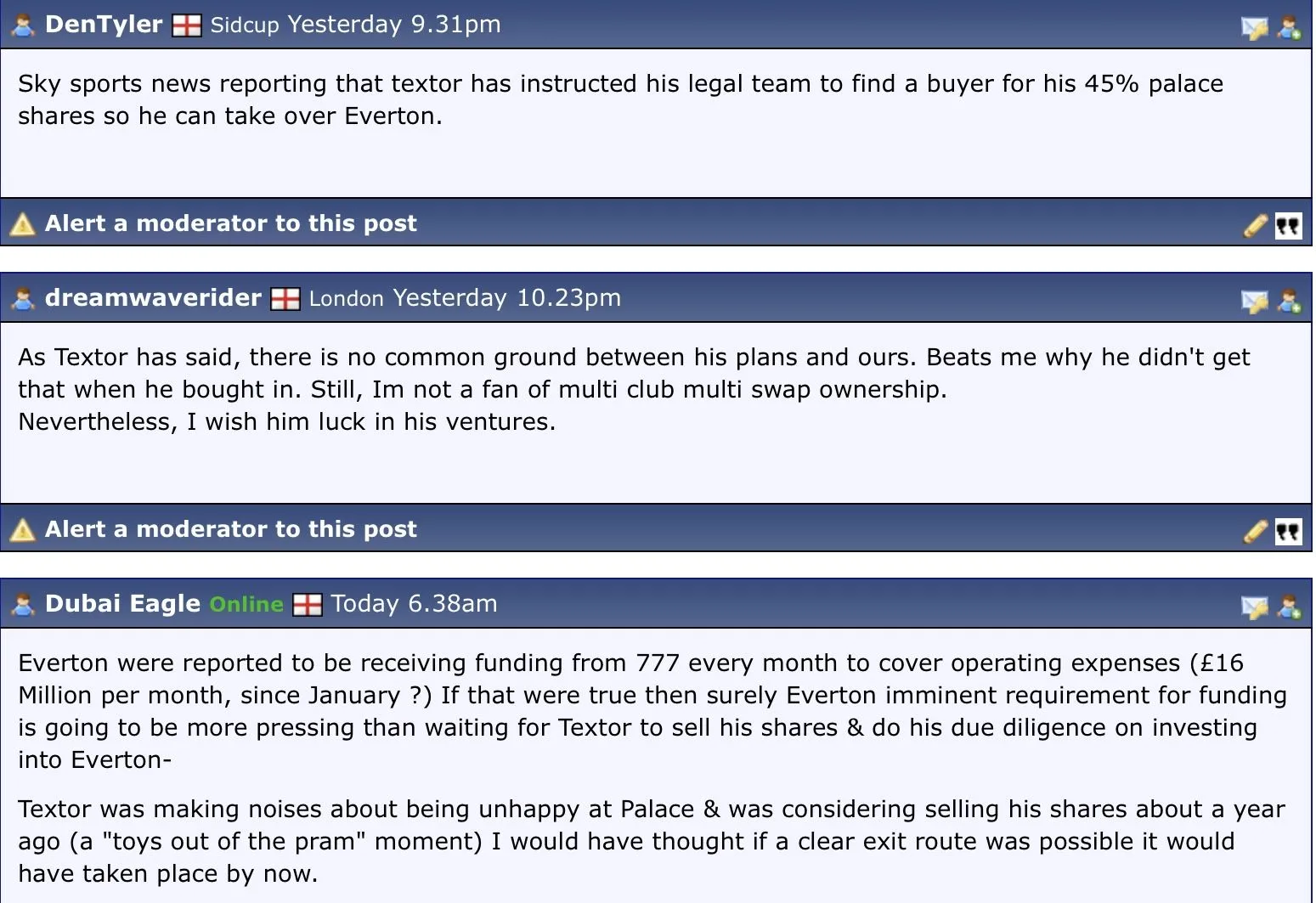Viewport: 1316px width, 903px height.
Task: Click warning triangle under DenTyler's post
Action: (22, 224)
